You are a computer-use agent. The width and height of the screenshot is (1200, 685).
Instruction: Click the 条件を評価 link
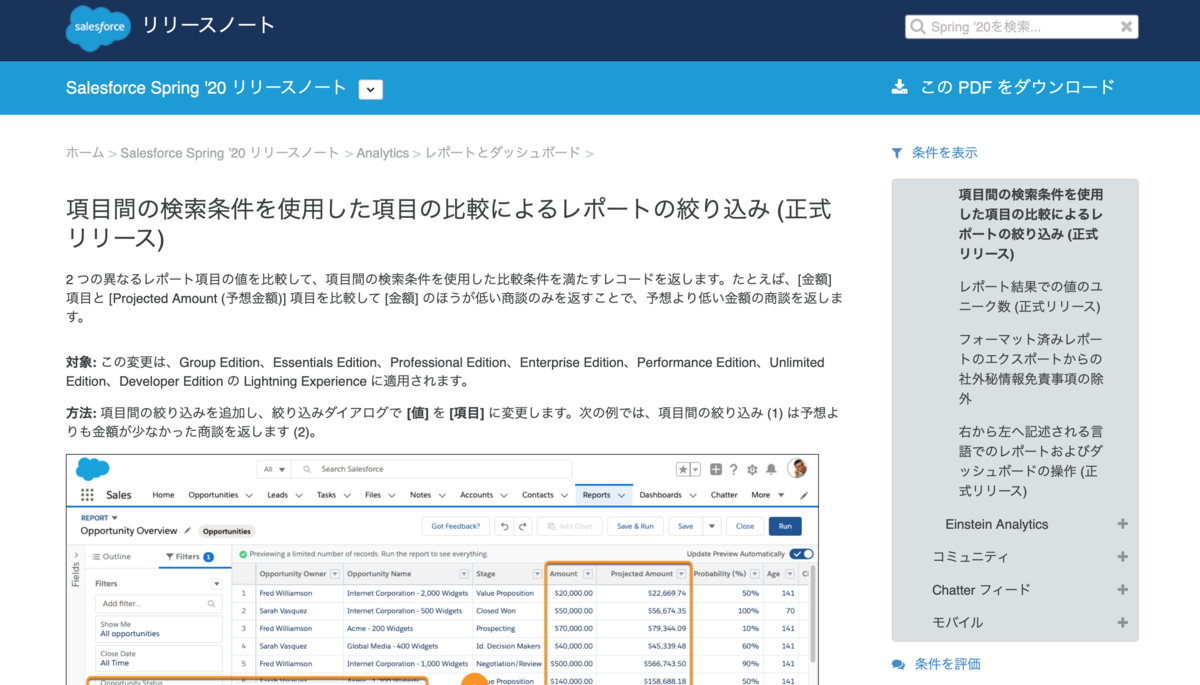click(948, 664)
